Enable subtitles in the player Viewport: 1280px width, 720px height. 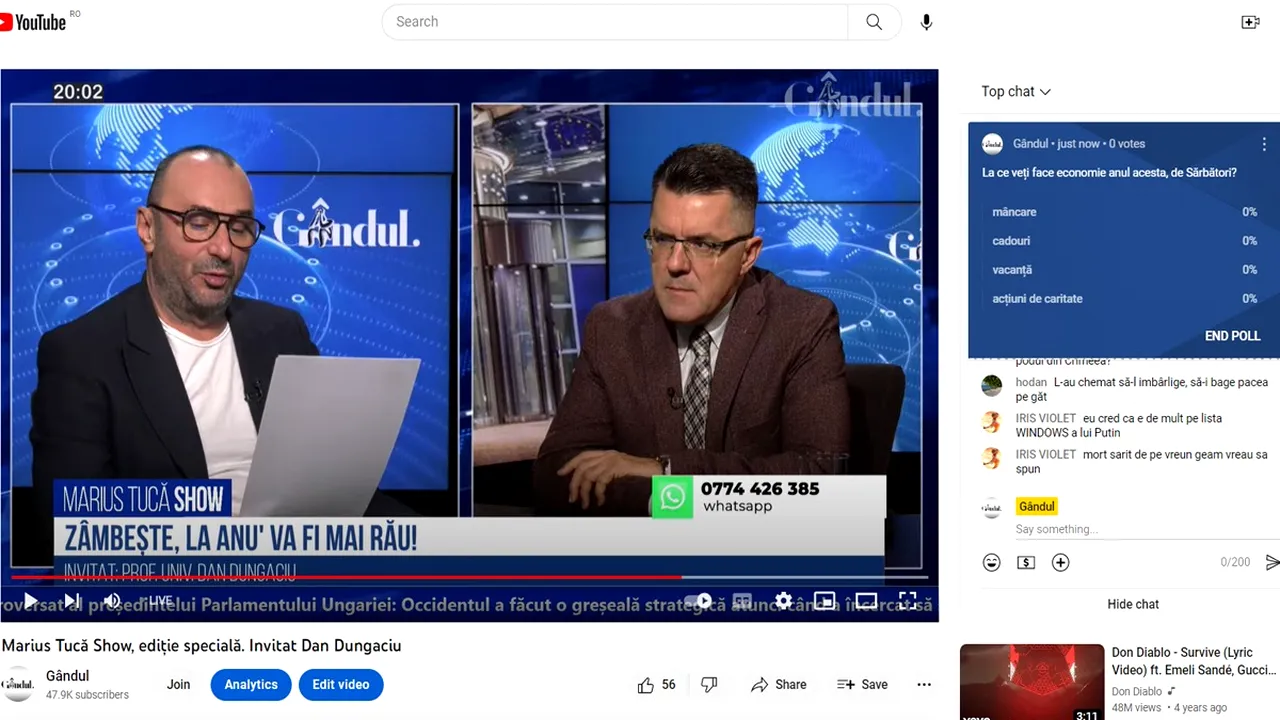(x=742, y=601)
